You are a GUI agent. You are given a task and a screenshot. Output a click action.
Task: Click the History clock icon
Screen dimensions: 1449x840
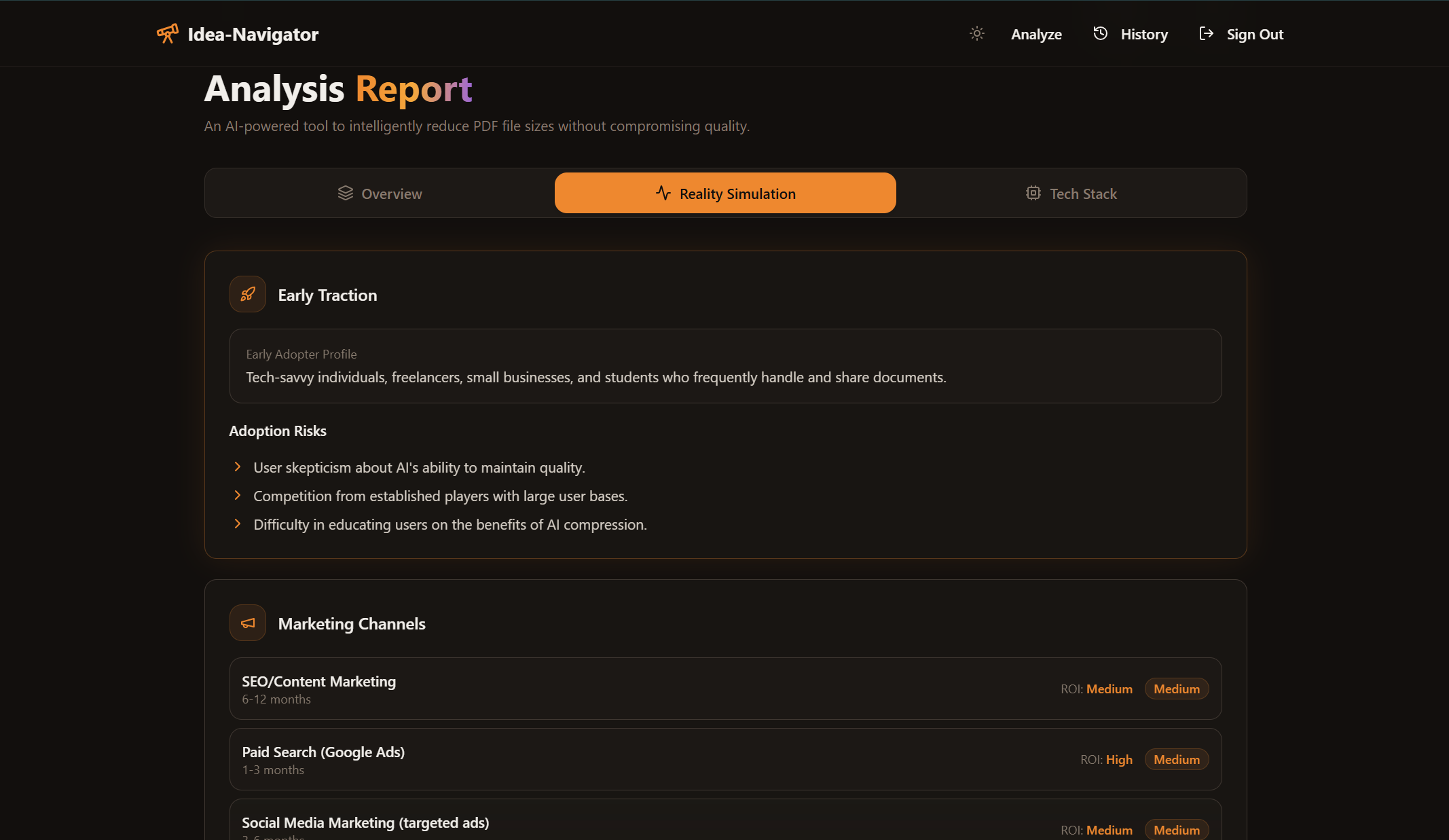coord(1101,33)
